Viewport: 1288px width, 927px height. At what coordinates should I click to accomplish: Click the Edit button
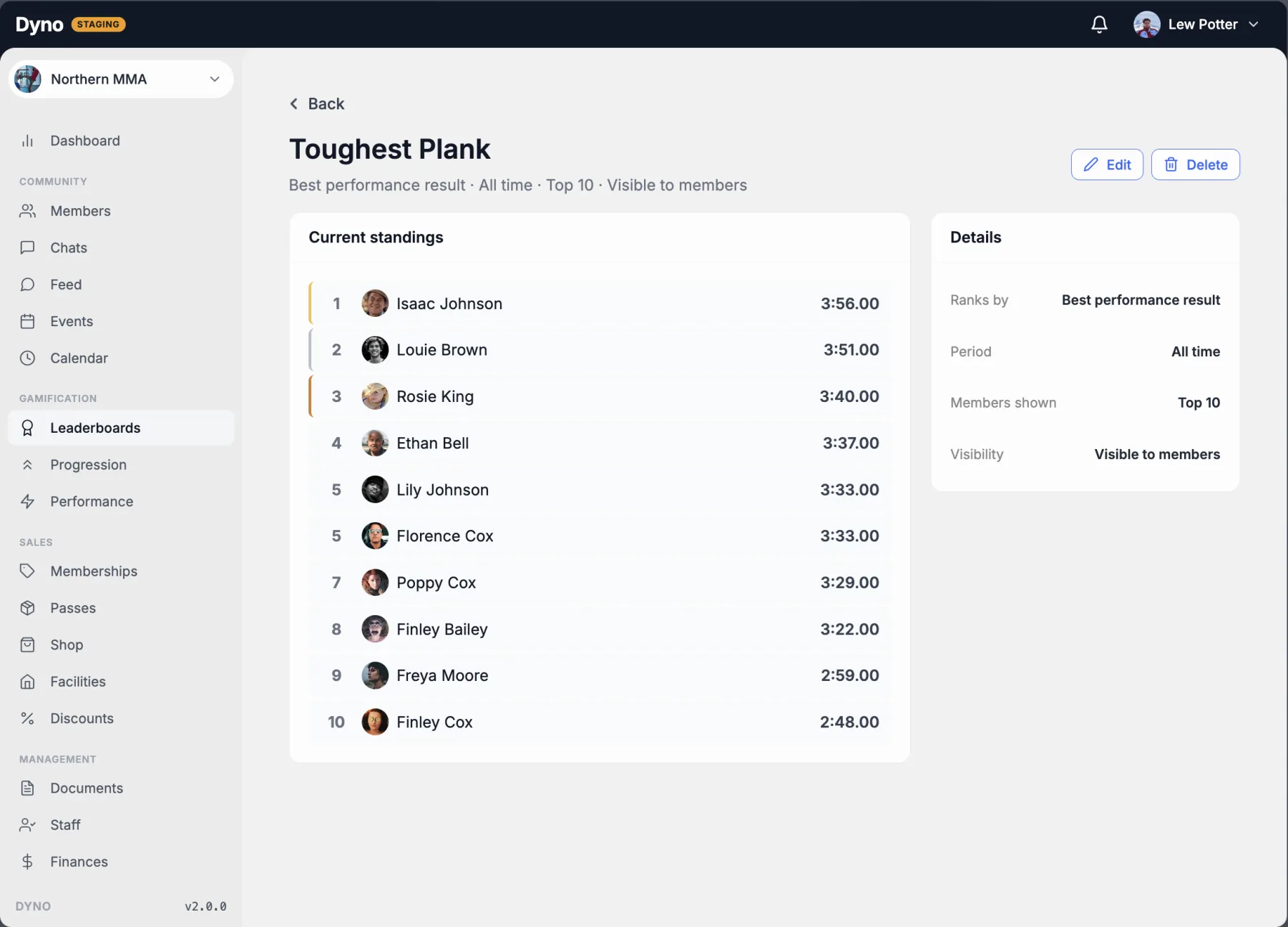pos(1107,165)
